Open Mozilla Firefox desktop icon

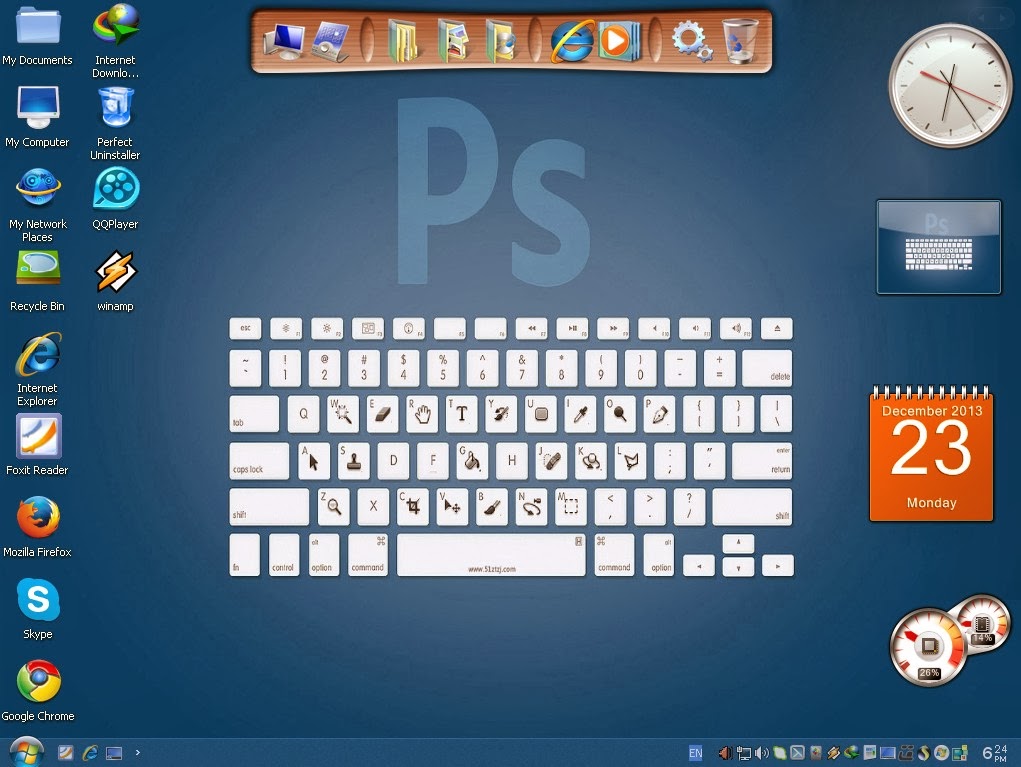click(x=38, y=527)
